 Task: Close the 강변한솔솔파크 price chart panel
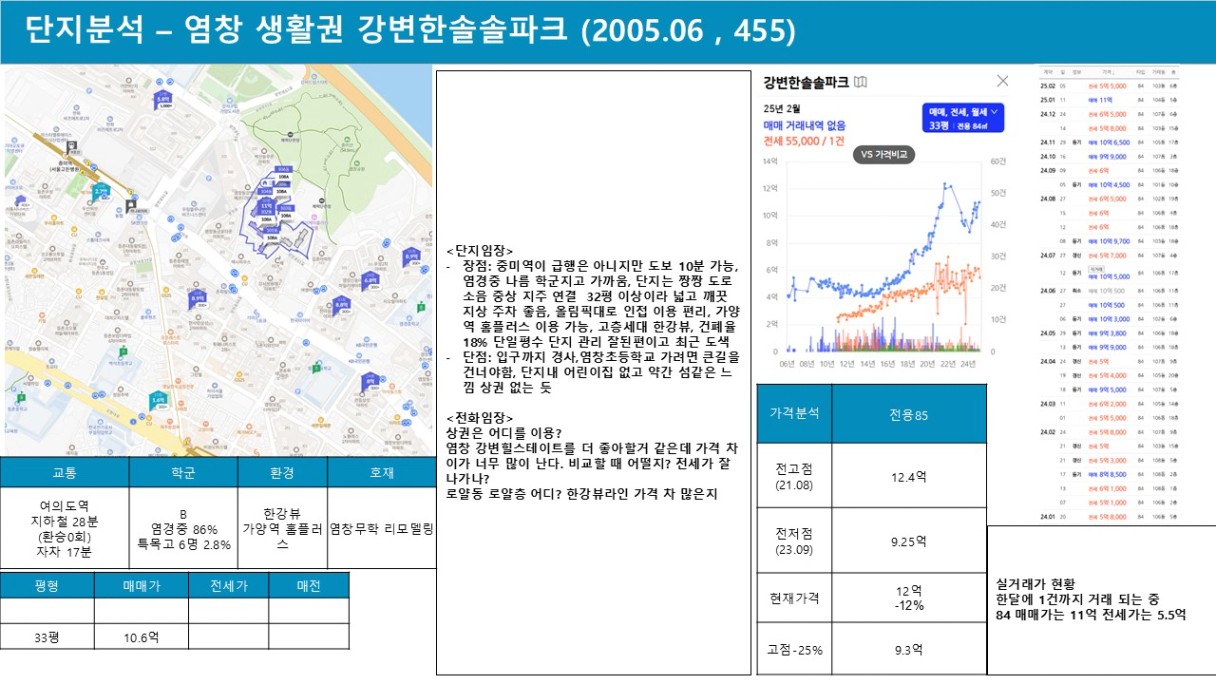click(x=1003, y=81)
